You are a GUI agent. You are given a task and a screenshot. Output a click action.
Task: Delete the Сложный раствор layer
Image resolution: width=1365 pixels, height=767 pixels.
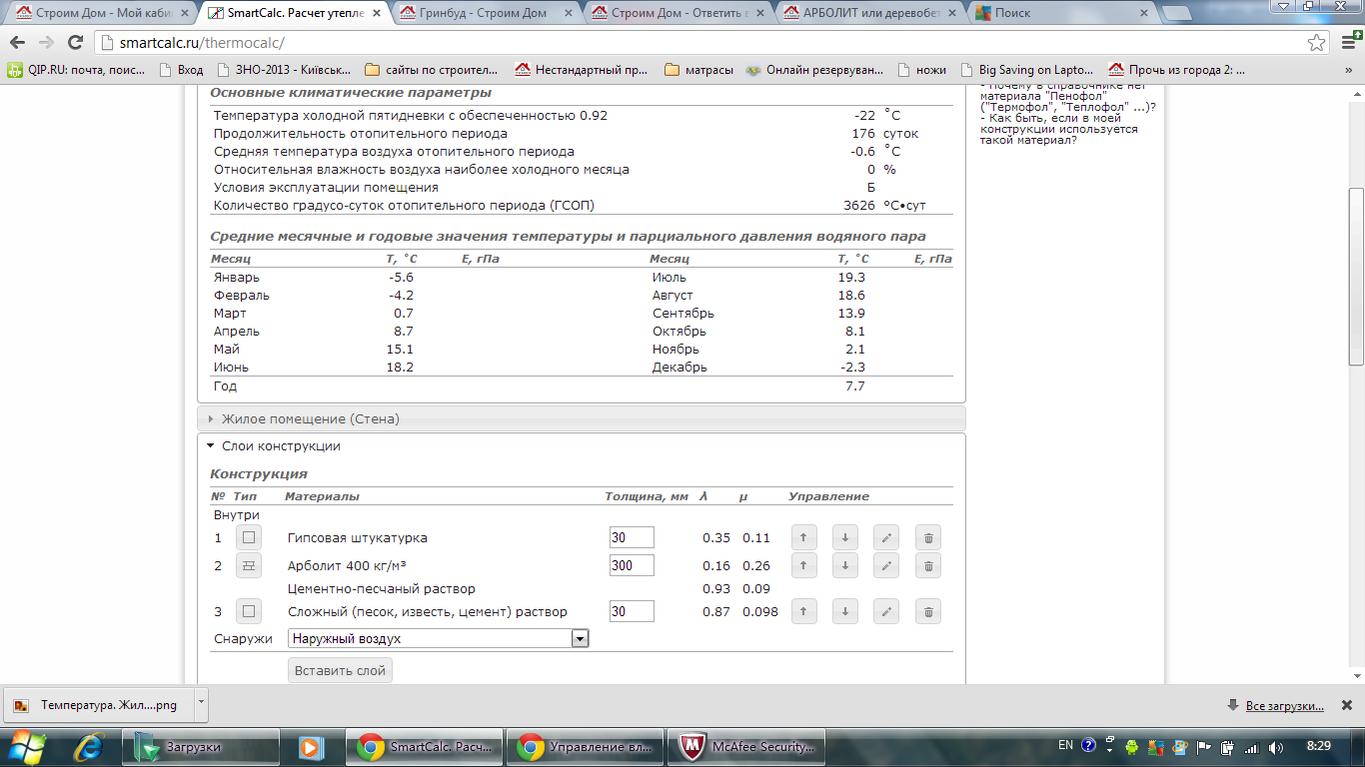tap(928, 611)
